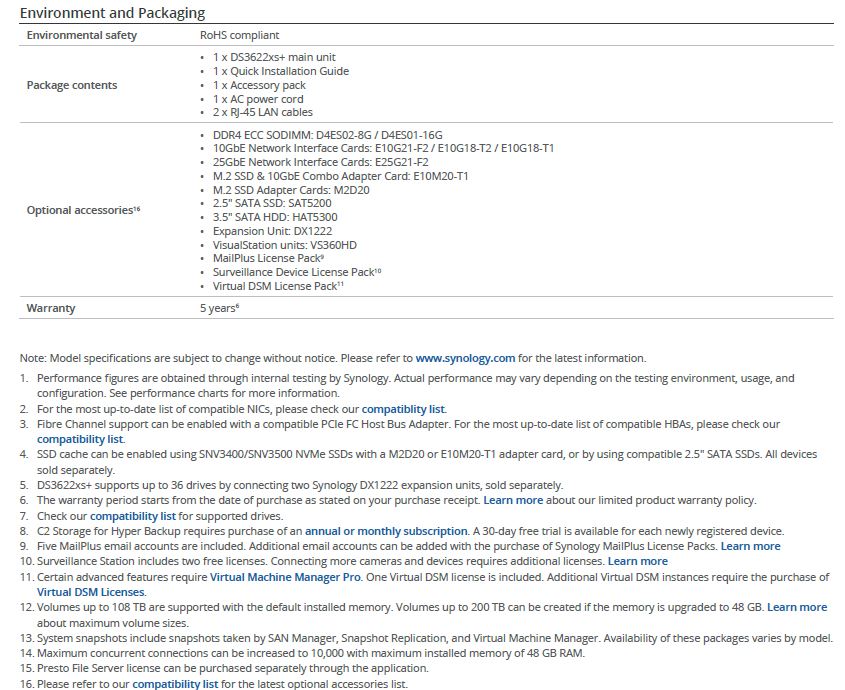Select the "Expansion Unit: DX1222" line
The width and height of the screenshot is (845, 690).
[272, 231]
